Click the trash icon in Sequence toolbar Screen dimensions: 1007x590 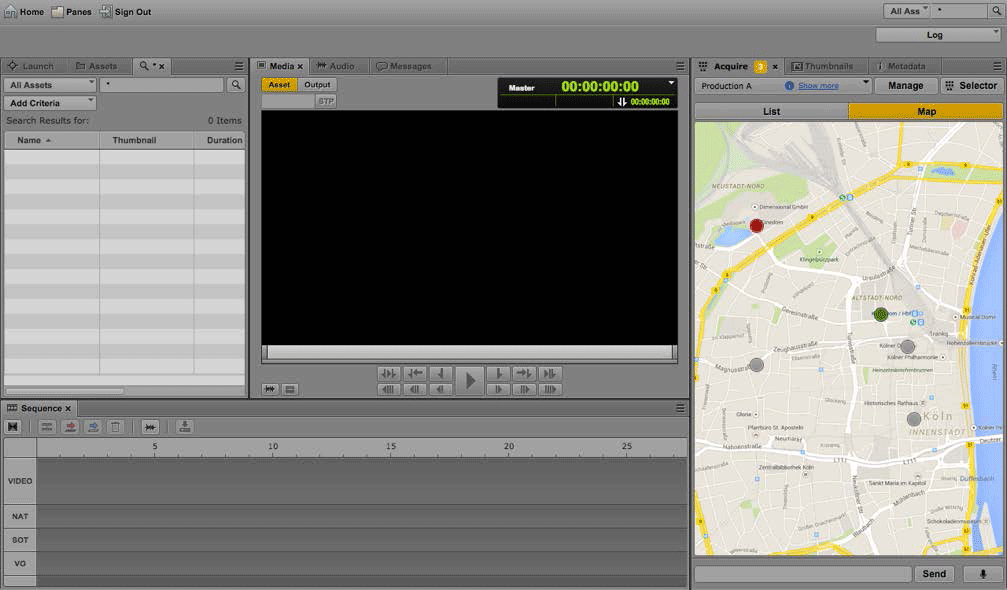116,427
